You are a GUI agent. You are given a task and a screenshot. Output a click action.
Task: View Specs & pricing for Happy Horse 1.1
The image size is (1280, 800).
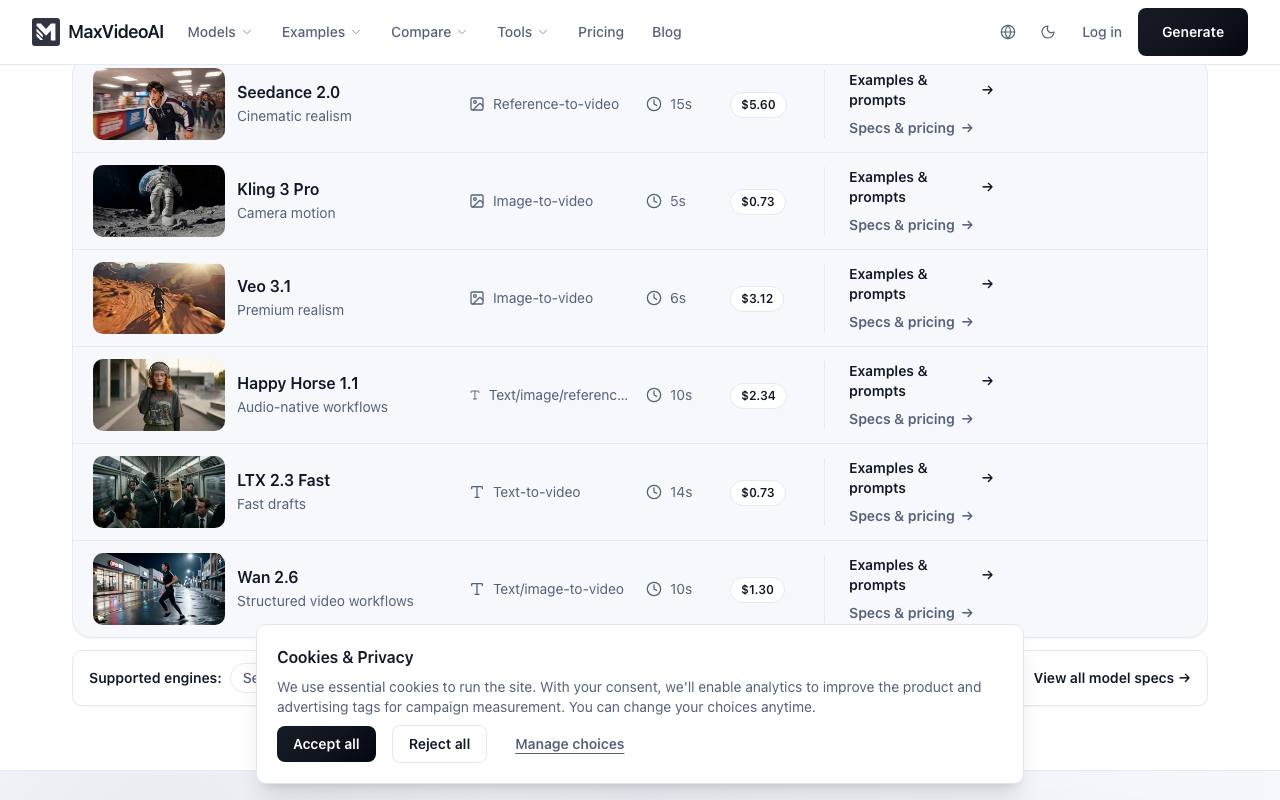(911, 419)
